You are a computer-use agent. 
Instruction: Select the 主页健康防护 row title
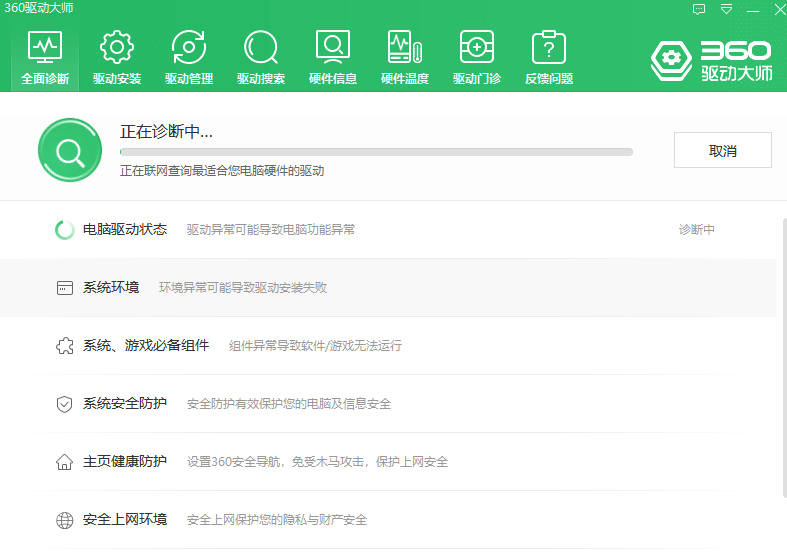[125, 461]
